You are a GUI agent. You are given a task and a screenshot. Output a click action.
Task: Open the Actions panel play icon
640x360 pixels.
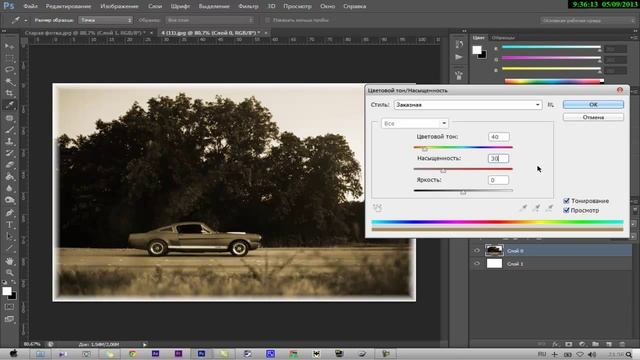pyautogui.click(x=459, y=57)
